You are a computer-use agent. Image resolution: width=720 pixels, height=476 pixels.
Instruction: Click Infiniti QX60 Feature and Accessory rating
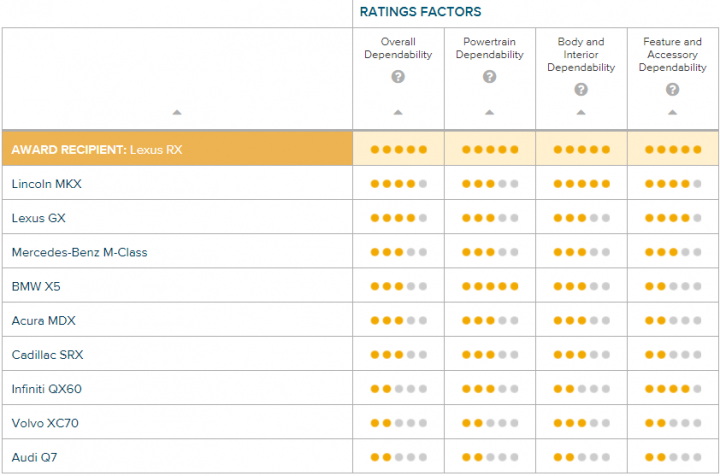[x=673, y=389]
